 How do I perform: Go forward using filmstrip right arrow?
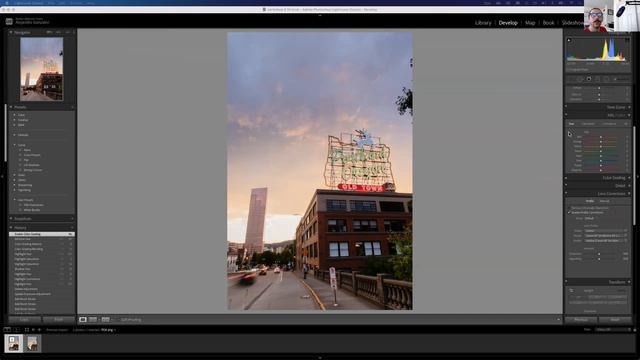point(39,330)
